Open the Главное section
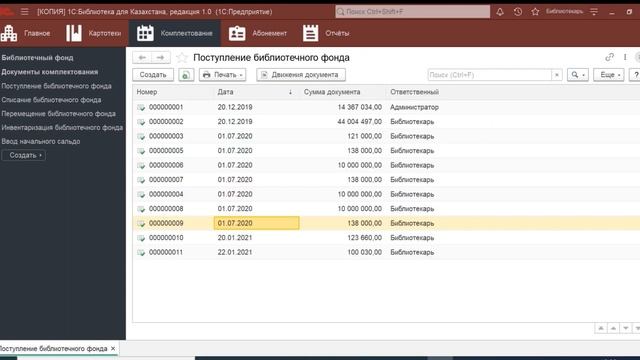640x360 pixels. [25, 33]
